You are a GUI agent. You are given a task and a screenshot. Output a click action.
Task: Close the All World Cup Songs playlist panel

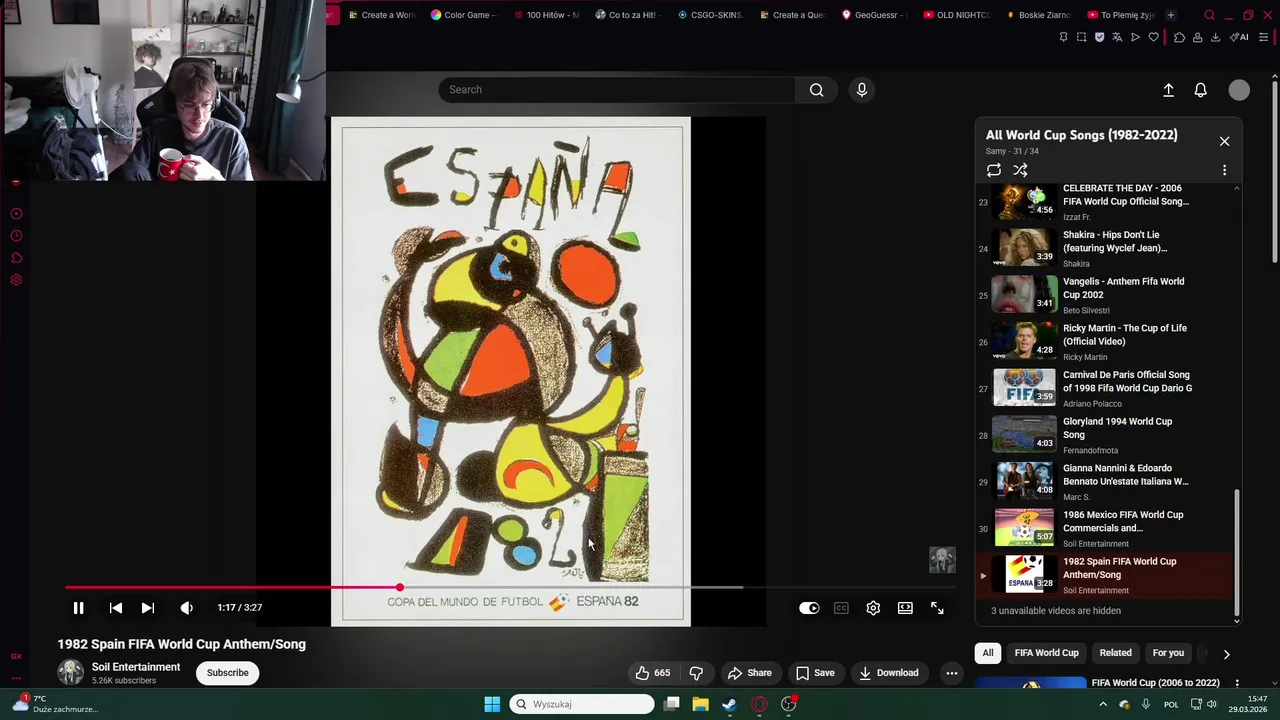(x=1224, y=141)
